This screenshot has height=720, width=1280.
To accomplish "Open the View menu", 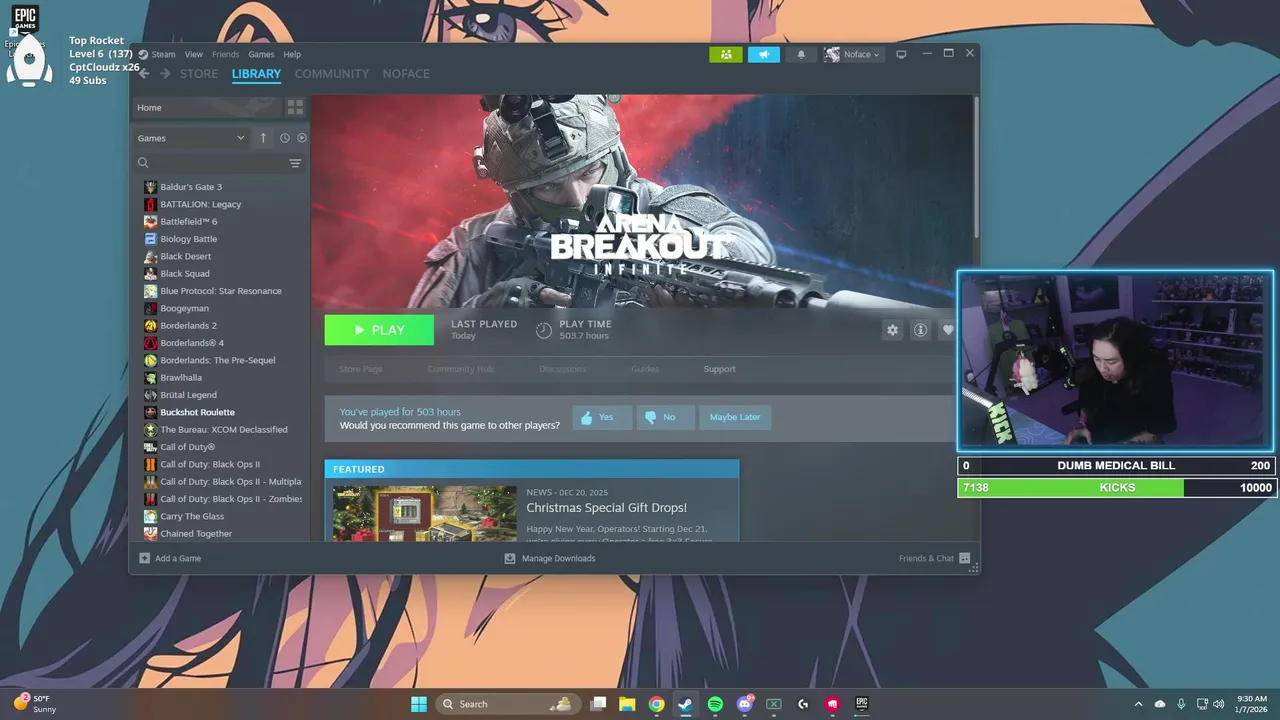I will (x=194, y=54).
